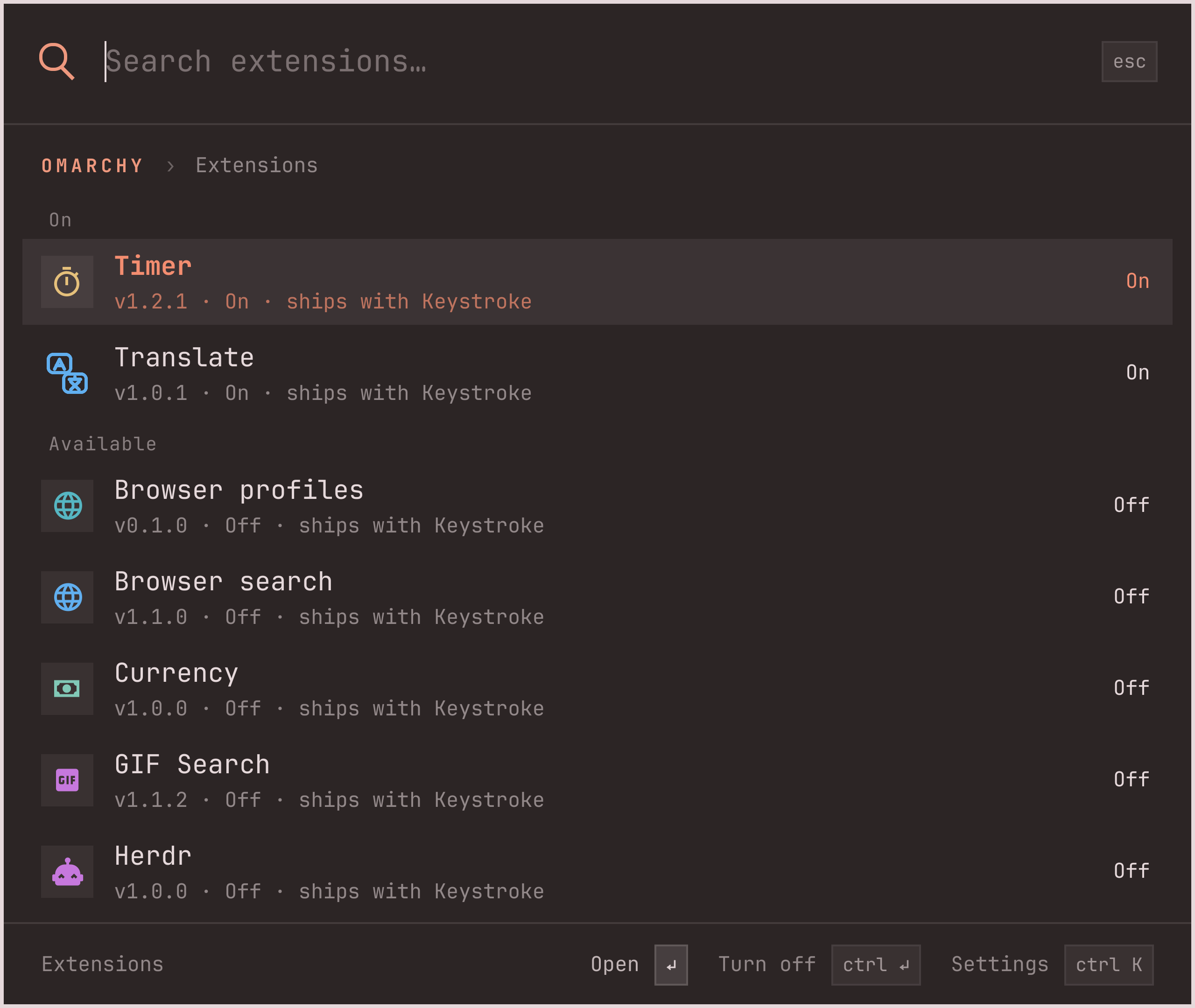Select the Timer extension title

(153, 266)
